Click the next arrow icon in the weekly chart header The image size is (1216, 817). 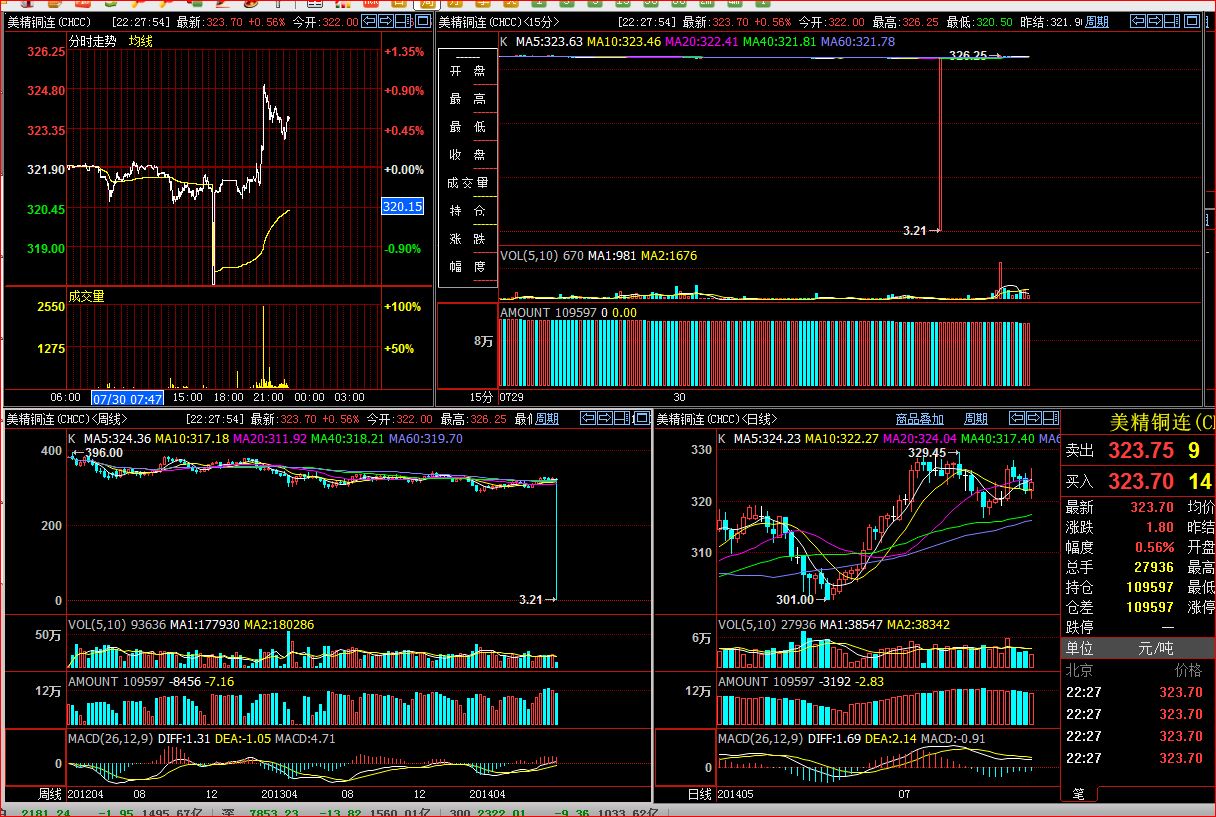605,418
